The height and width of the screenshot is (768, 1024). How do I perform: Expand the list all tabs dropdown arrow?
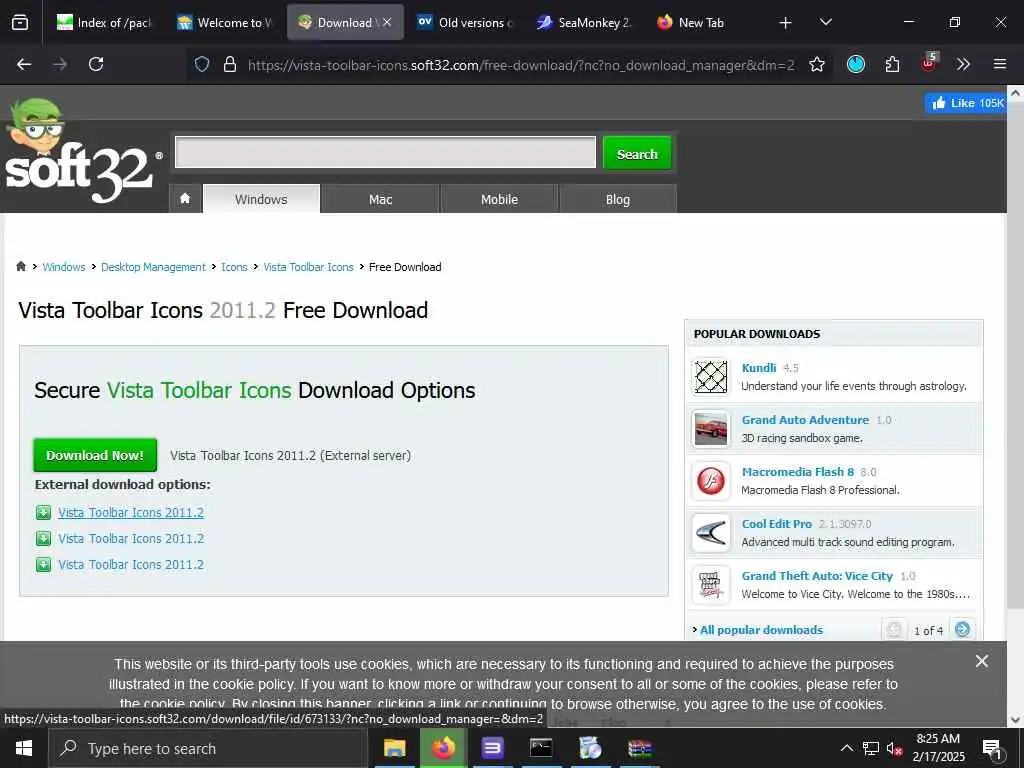pyautogui.click(x=825, y=22)
